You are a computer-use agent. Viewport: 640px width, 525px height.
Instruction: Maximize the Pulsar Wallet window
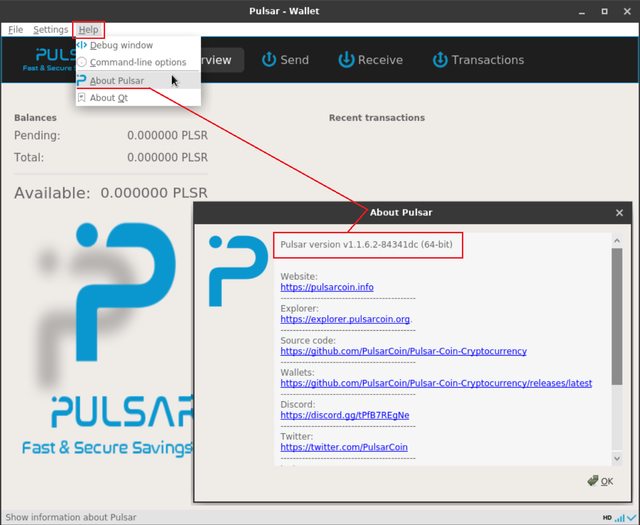(x=604, y=11)
